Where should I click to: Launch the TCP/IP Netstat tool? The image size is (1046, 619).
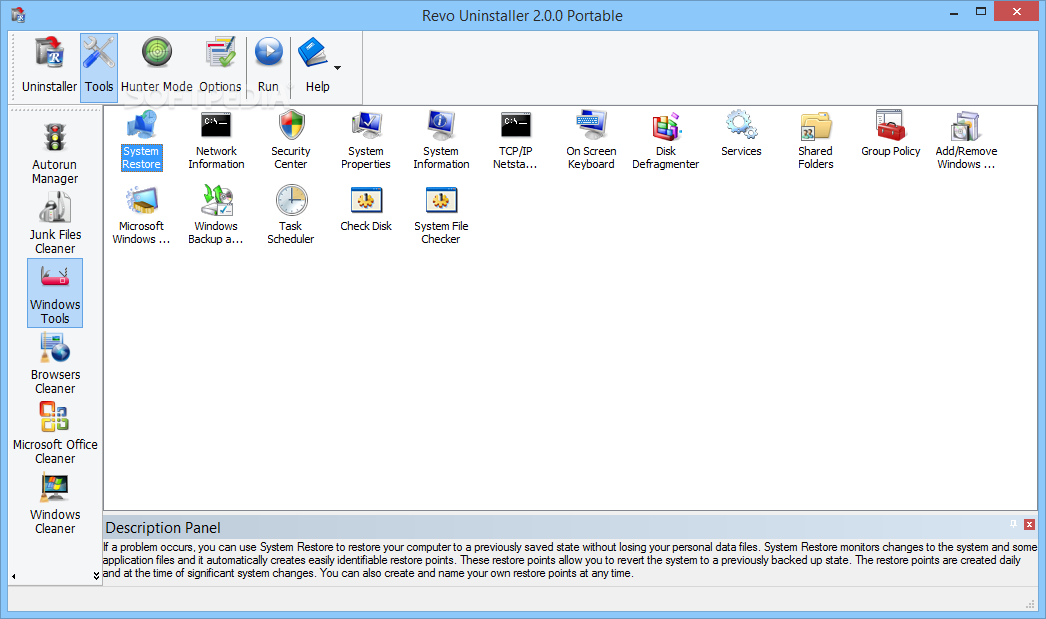[x=515, y=141]
